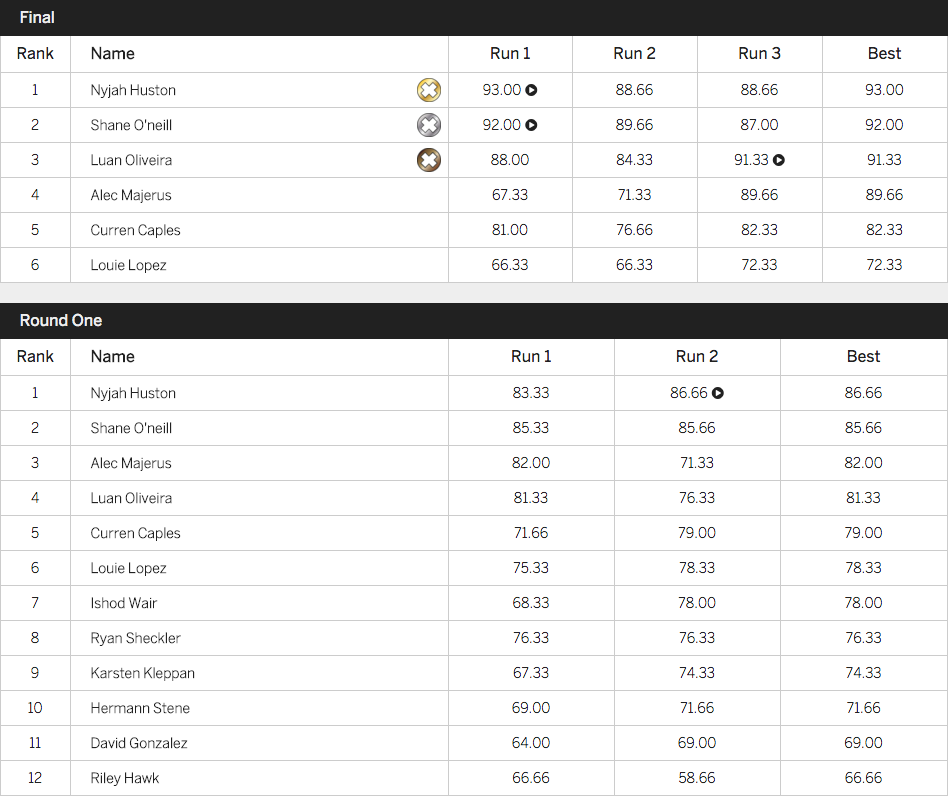Play video for the 93.00 run
The width and height of the screenshot is (948, 796).
[532, 90]
